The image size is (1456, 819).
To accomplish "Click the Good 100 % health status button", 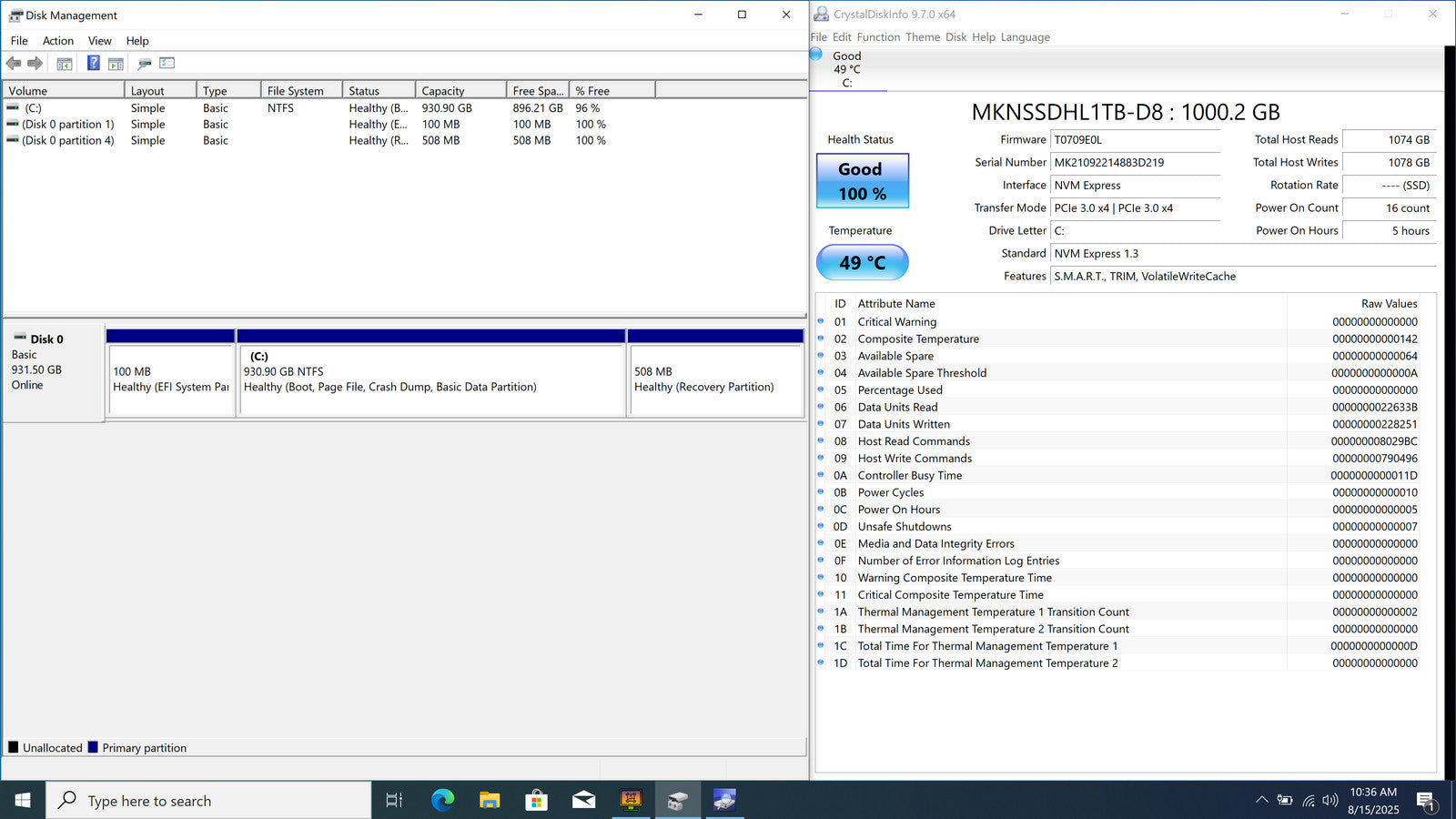I will pyautogui.click(x=862, y=181).
